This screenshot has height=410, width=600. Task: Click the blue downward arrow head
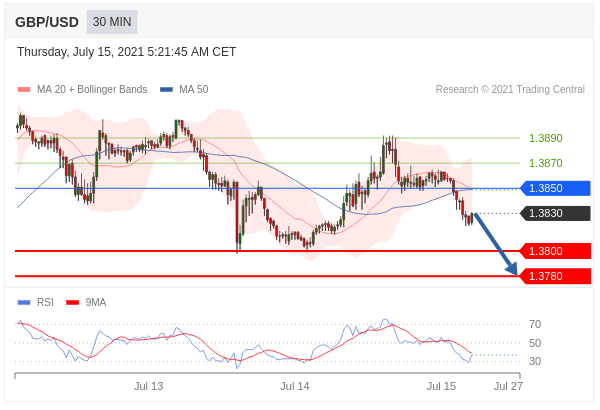pyautogui.click(x=512, y=268)
